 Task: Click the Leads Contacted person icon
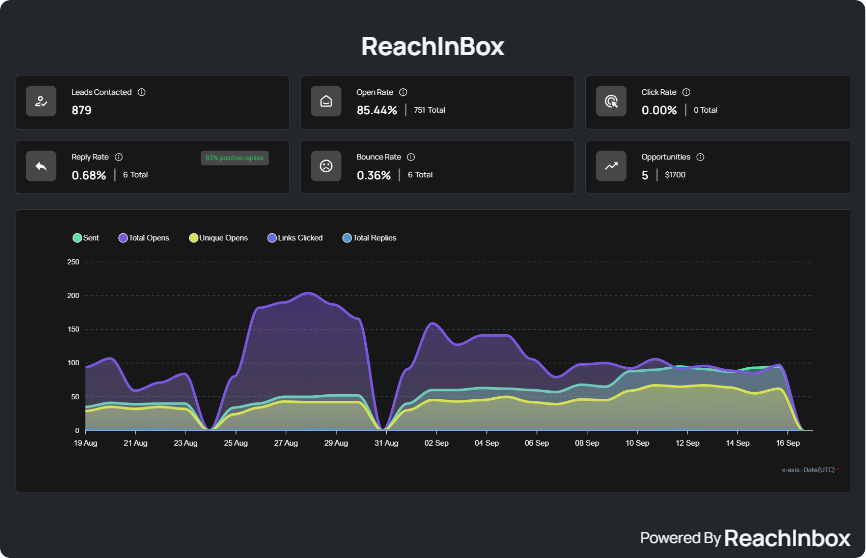(x=41, y=101)
